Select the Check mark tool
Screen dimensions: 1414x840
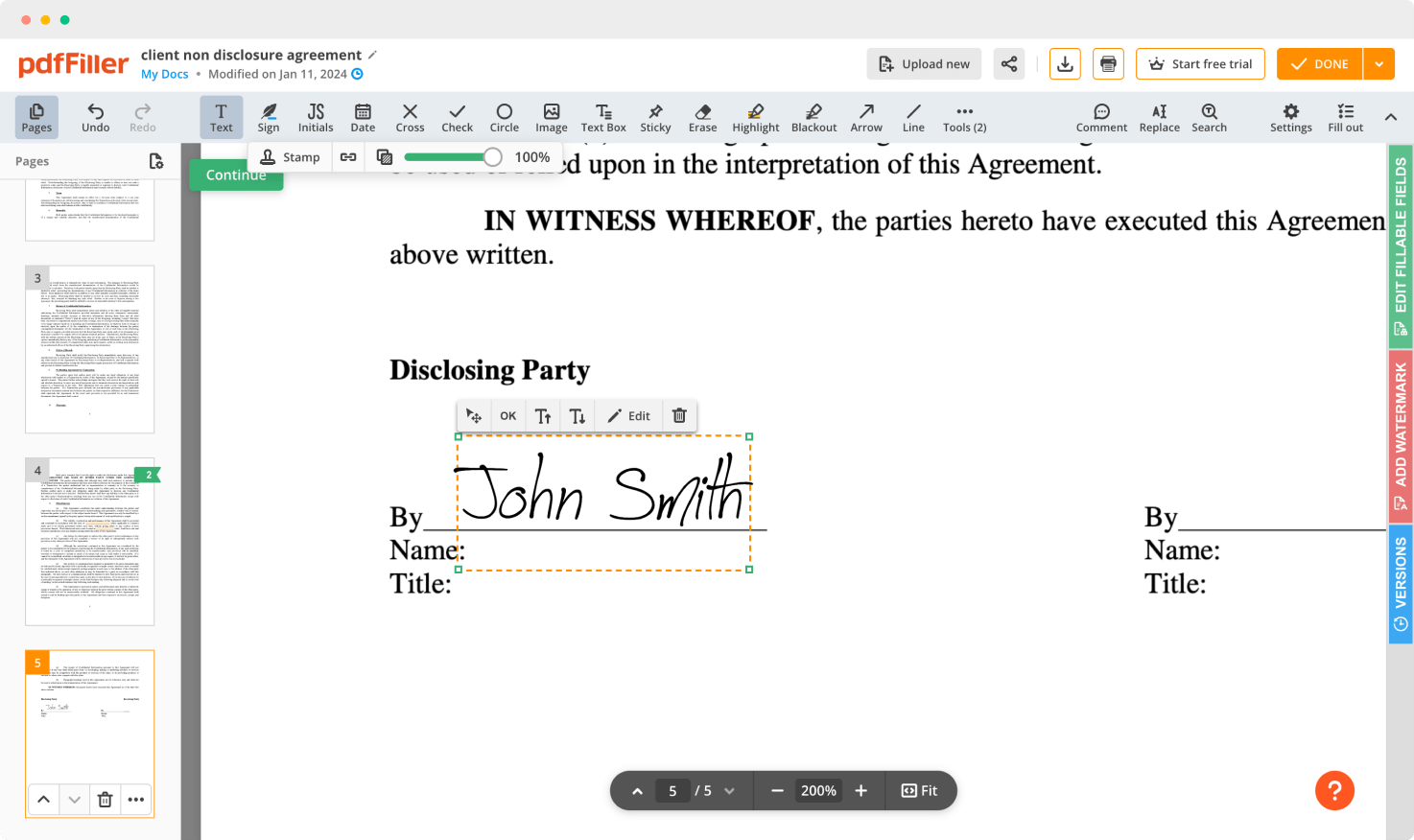click(457, 117)
